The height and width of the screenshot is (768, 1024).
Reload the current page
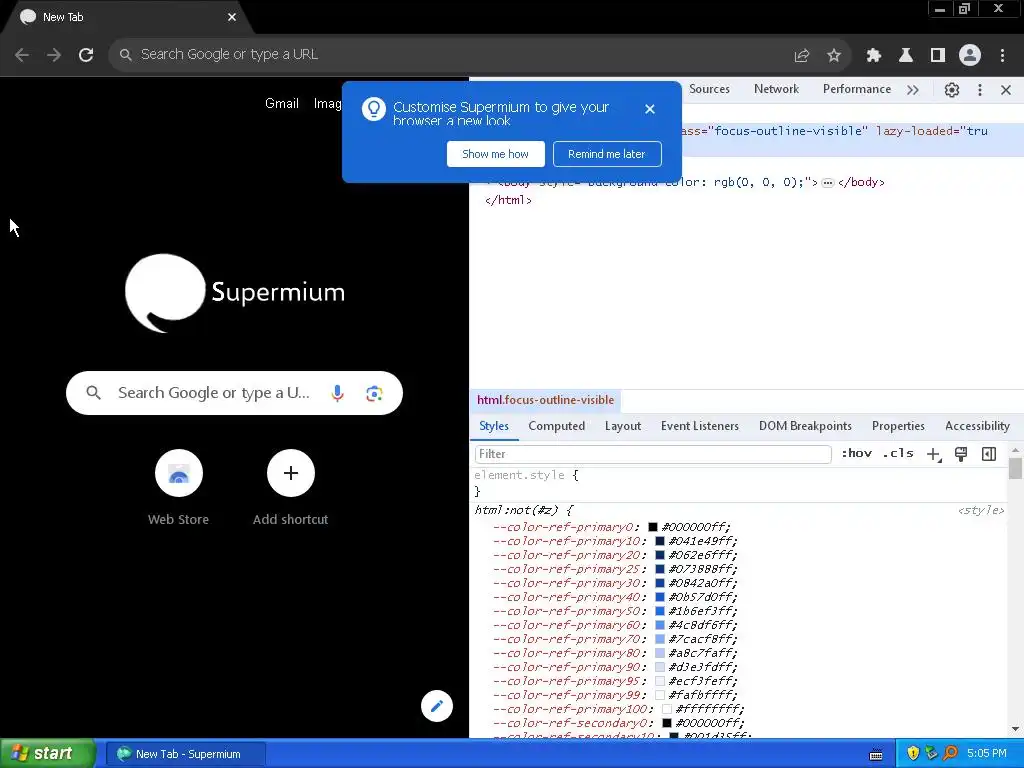click(86, 55)
